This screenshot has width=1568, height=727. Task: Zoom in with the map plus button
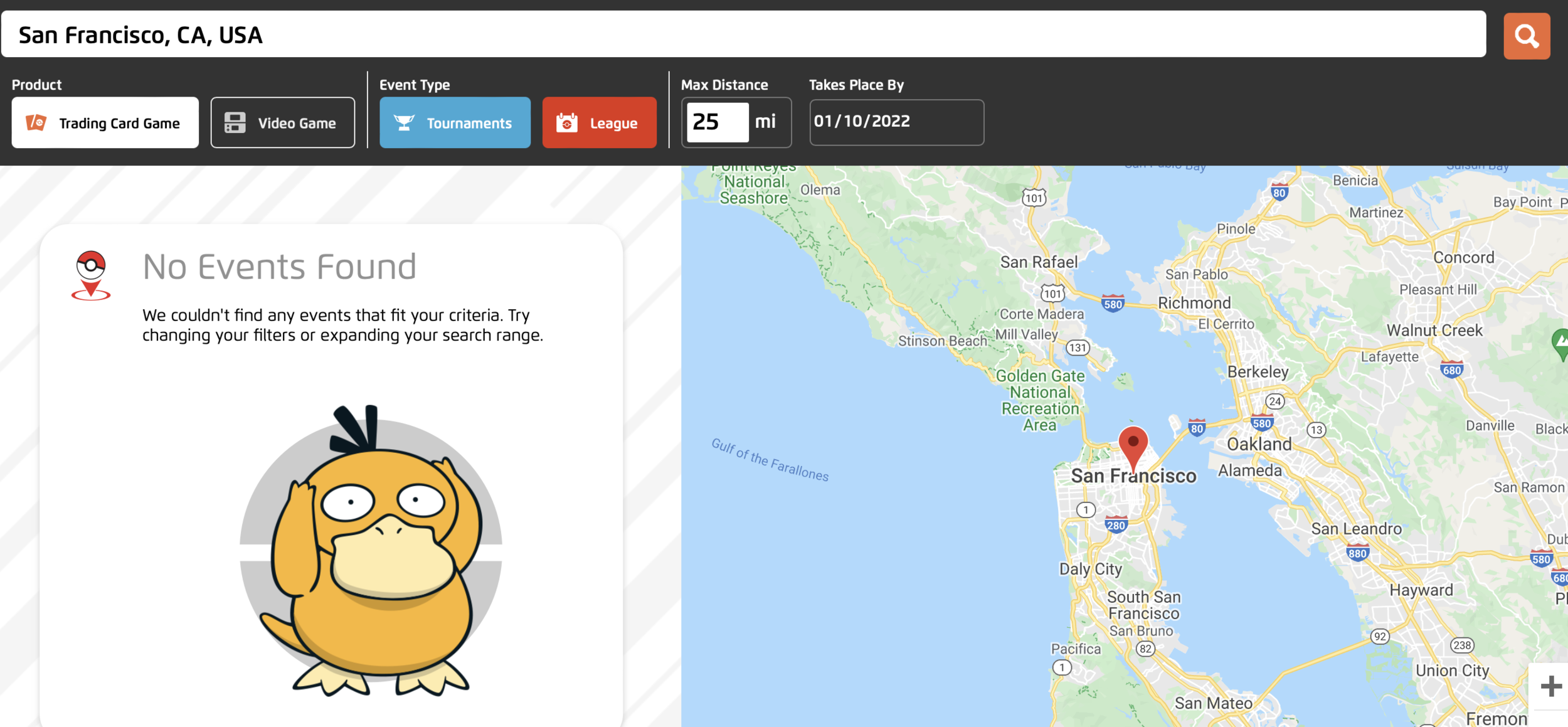[1550, 686]
